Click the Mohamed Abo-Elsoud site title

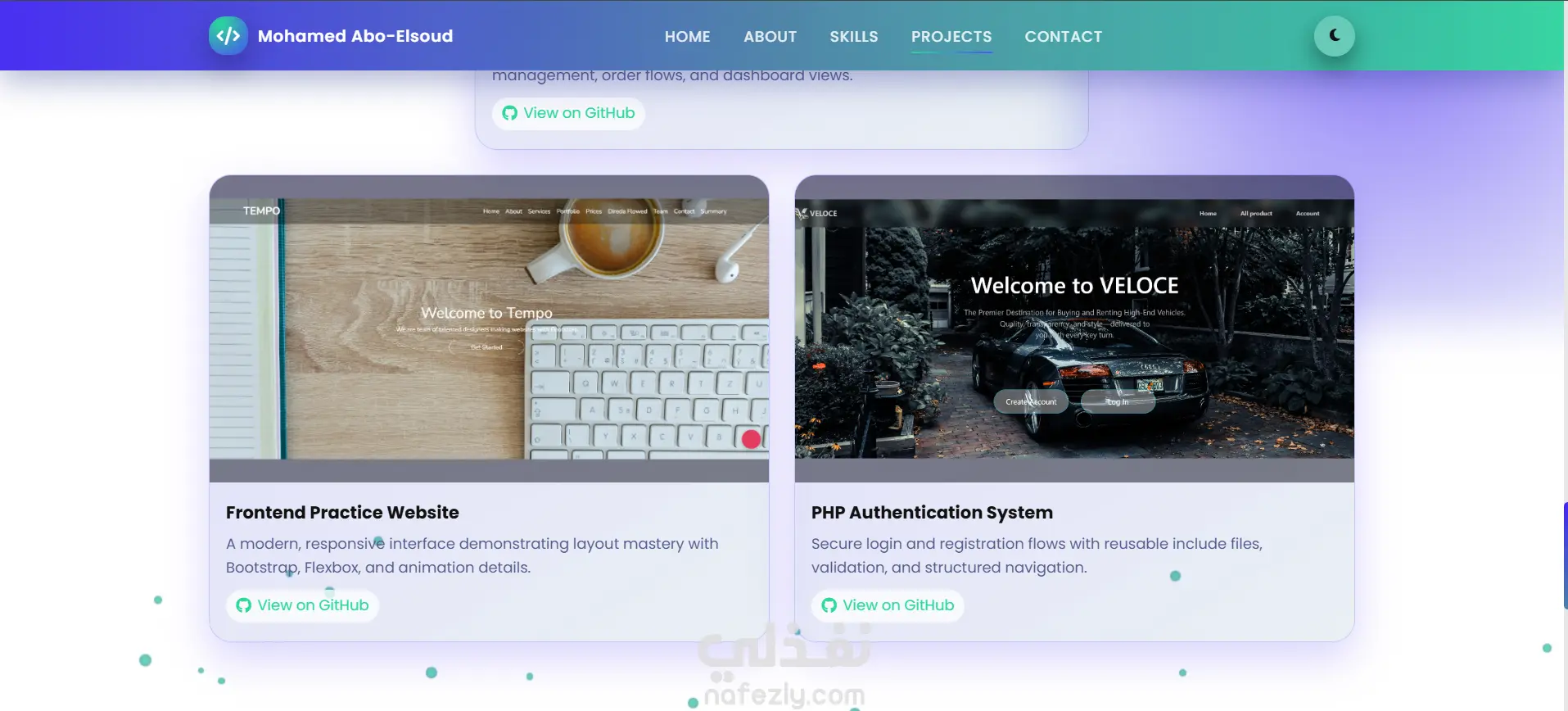point(355,36)
